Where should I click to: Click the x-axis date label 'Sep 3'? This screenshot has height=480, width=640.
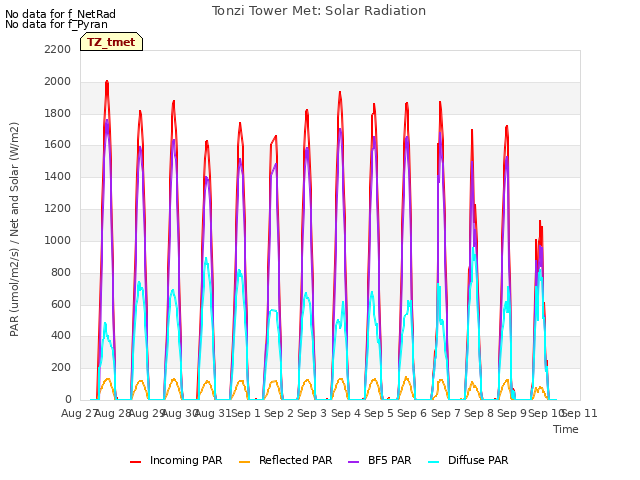[312, 413]
